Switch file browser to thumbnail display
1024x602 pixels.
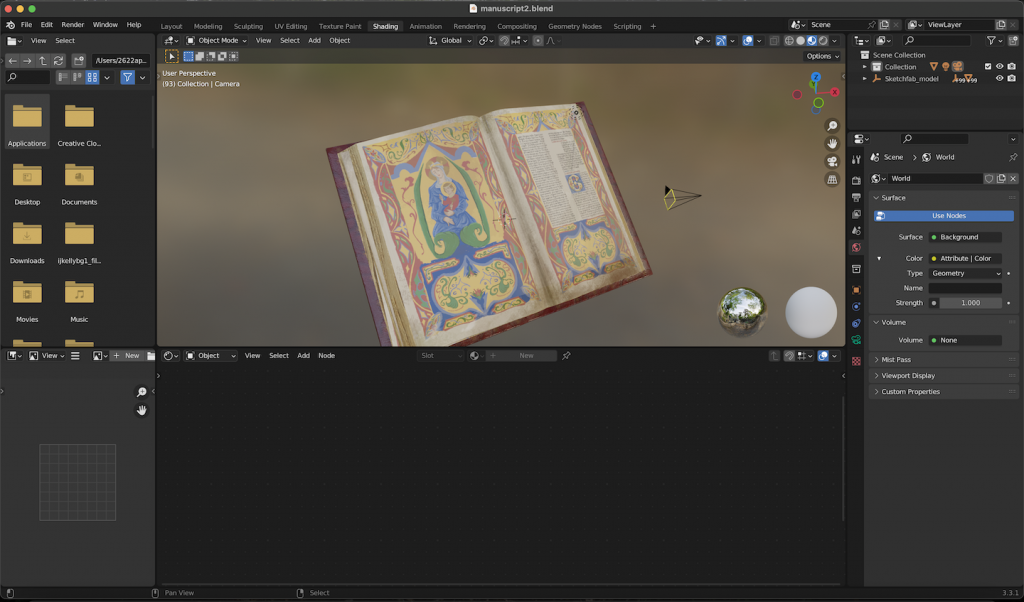pyautogui.click(x=92, y=78)
